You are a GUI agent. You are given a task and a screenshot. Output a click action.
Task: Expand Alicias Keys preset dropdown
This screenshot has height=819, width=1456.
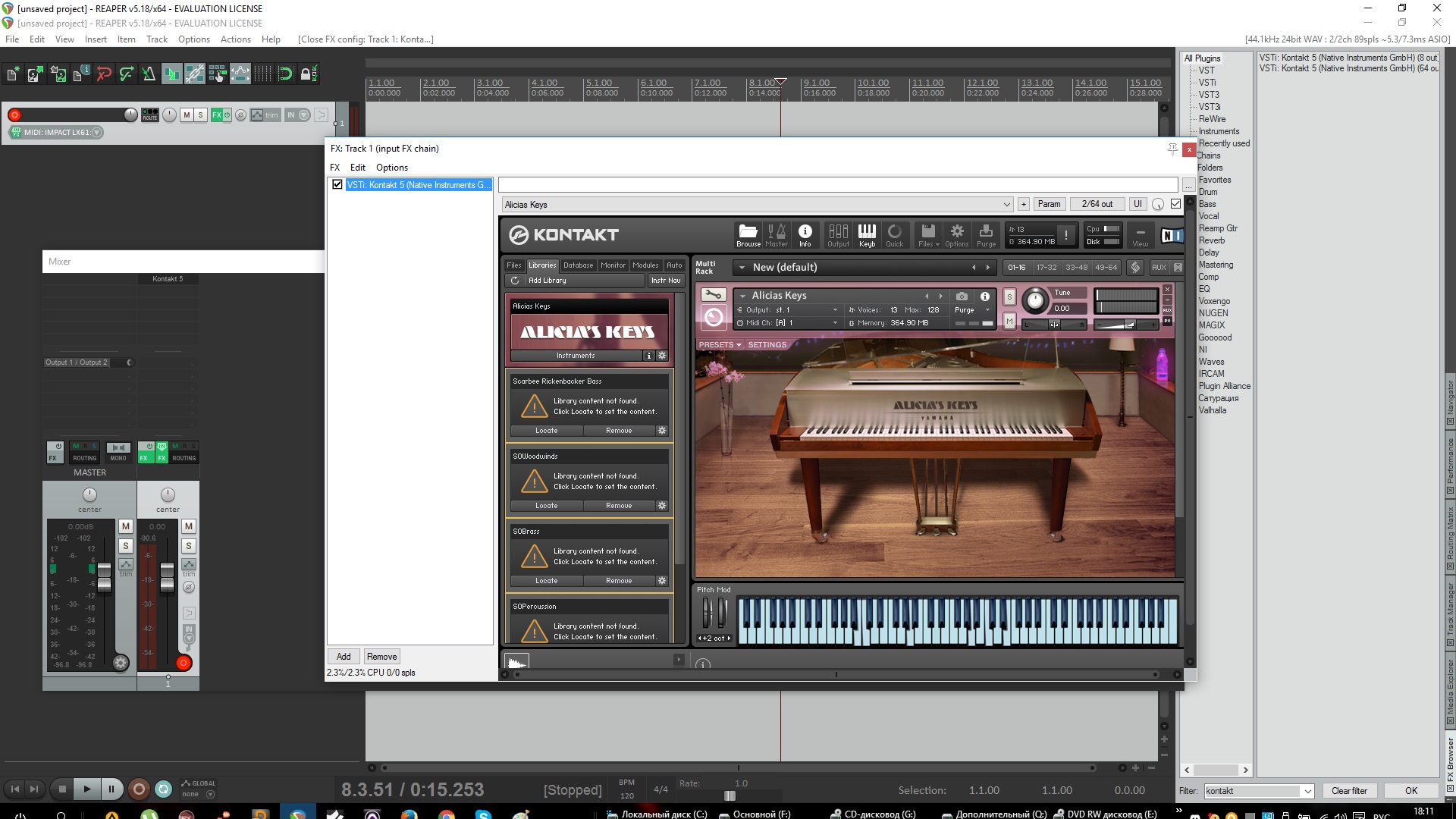[x=1006, y=205]
